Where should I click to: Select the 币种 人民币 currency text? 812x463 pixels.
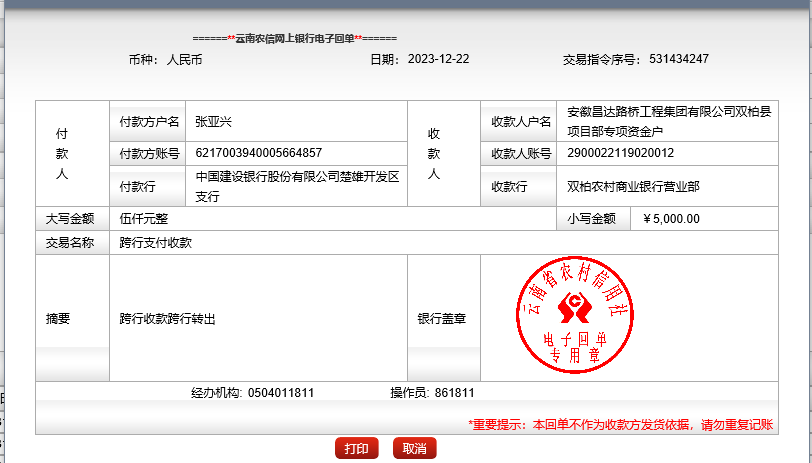coord(166,59)
